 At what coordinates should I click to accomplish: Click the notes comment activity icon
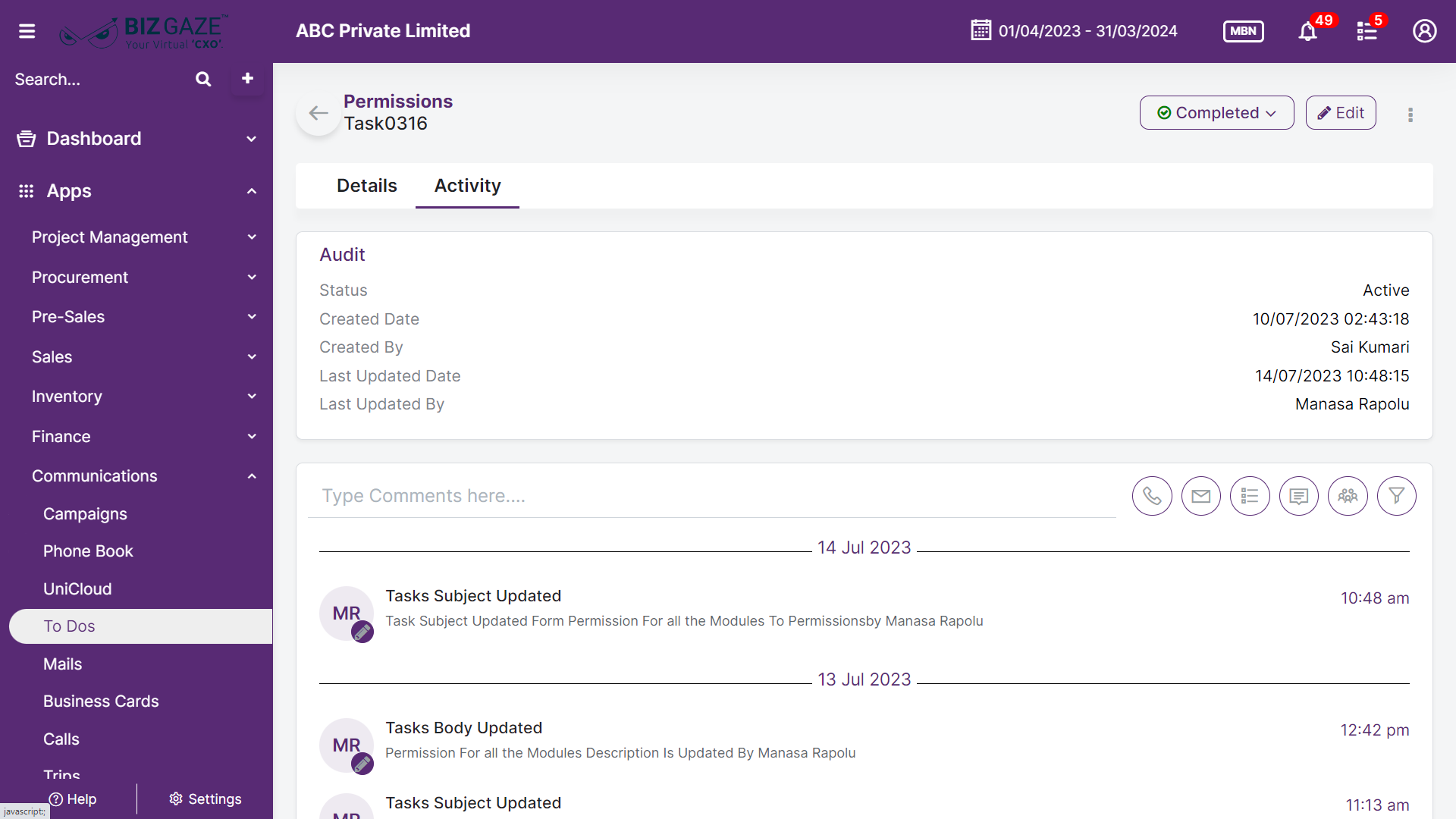coord(1299,496)
